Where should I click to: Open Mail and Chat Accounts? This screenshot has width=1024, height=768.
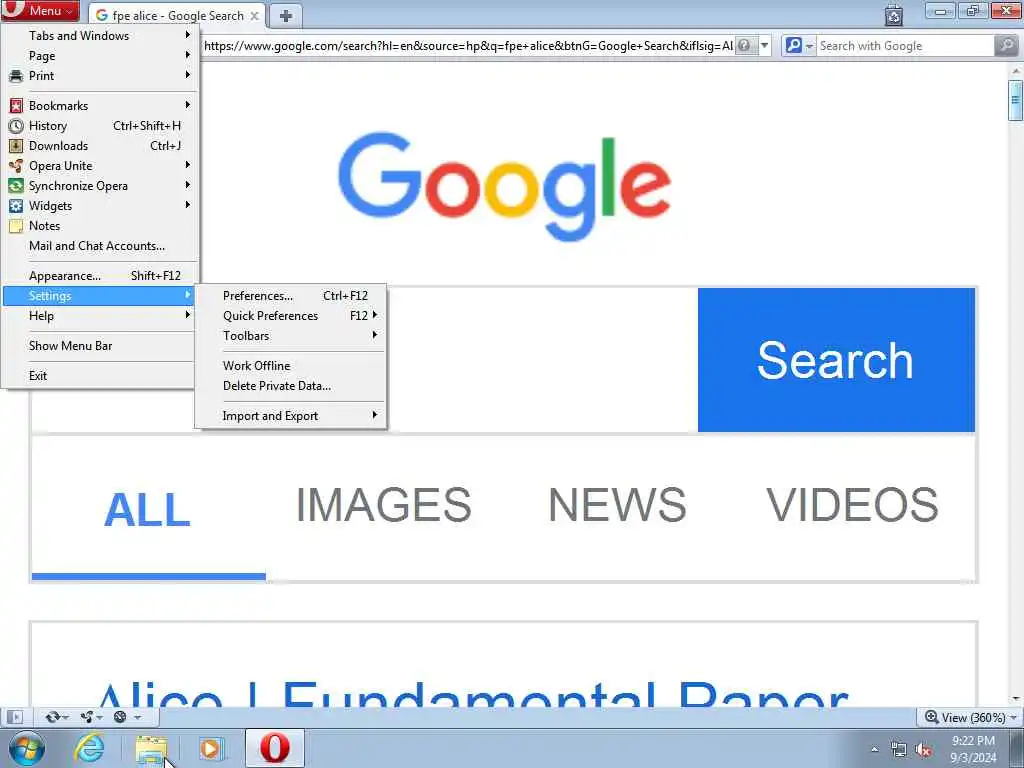coord(100,246)
